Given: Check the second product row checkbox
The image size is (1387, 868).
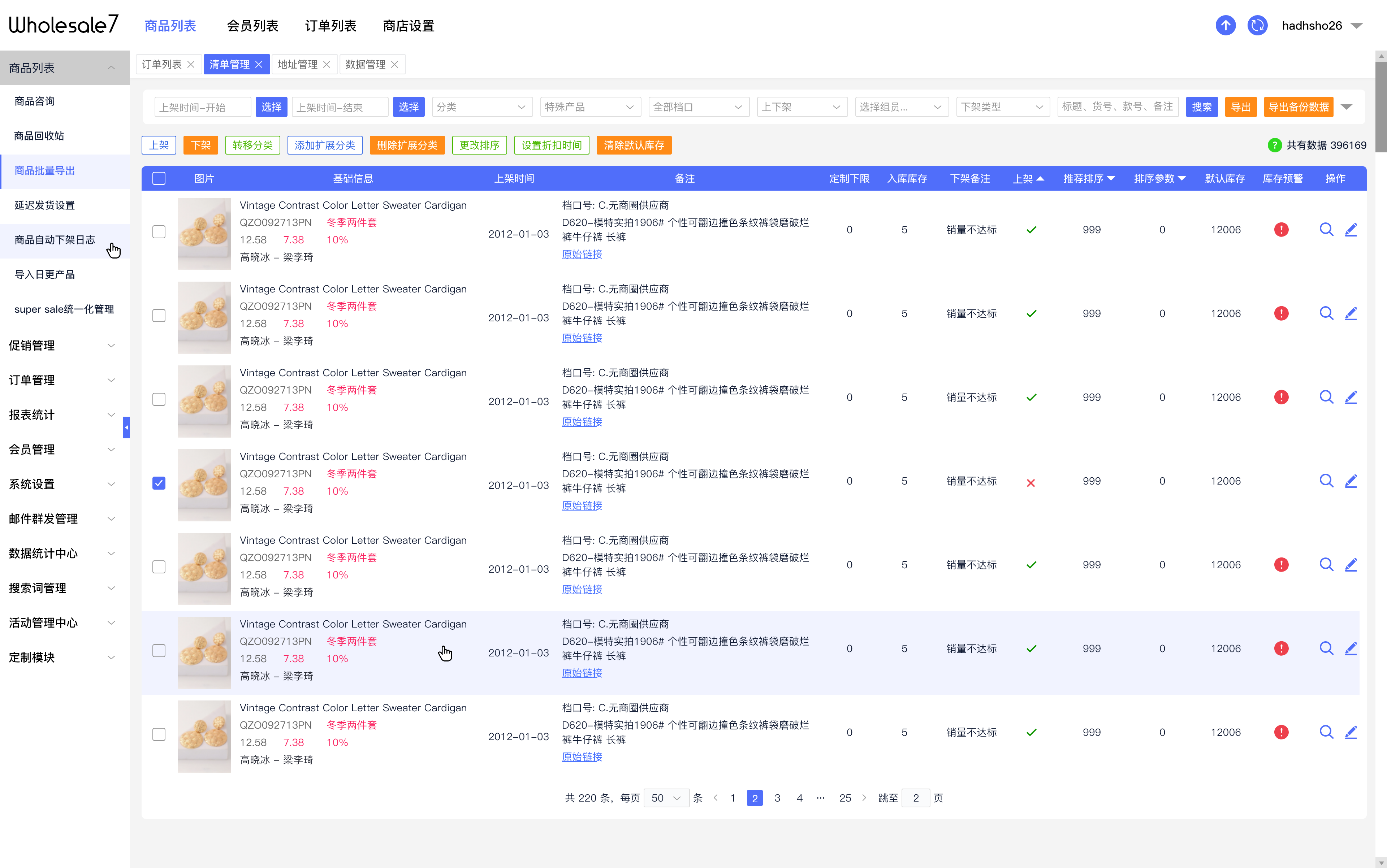Looking at the screenshot, I should tap(159, 316).
